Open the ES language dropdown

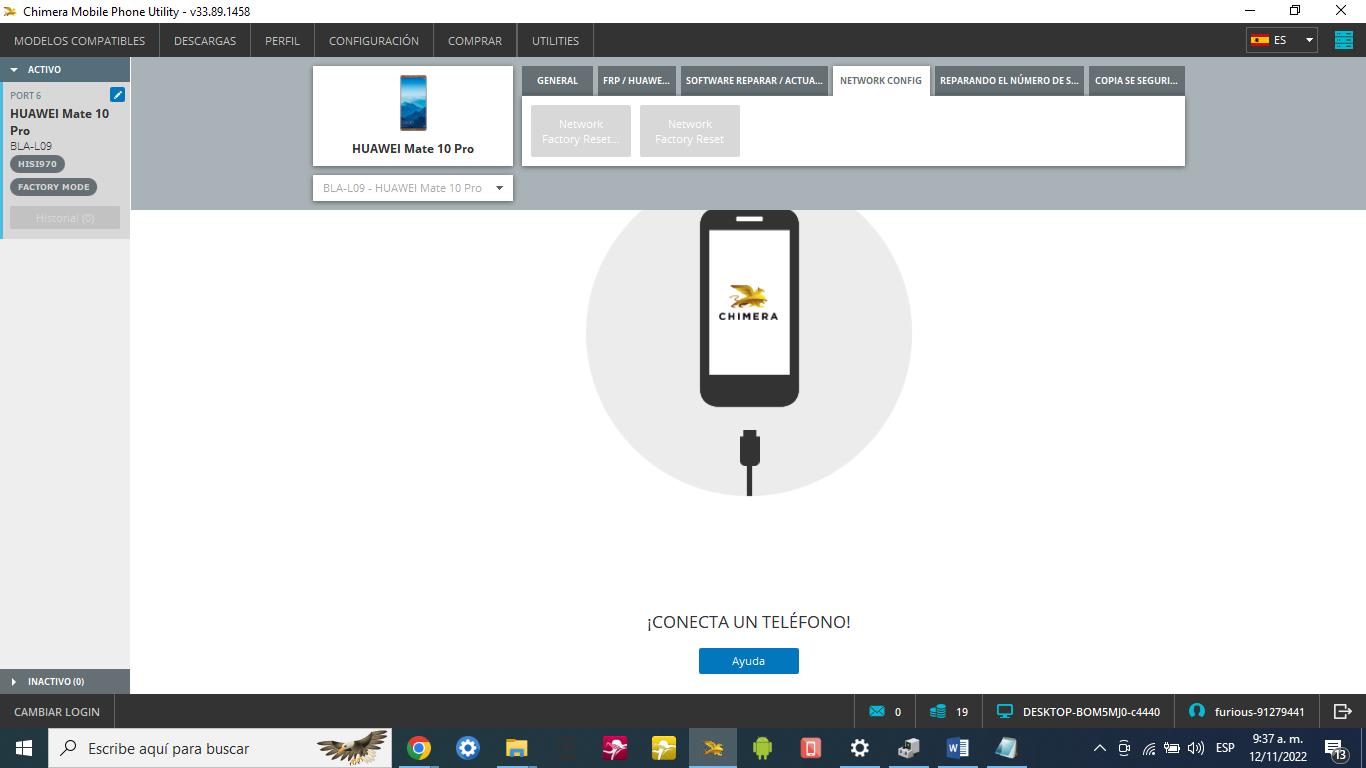pos(1281,40)
